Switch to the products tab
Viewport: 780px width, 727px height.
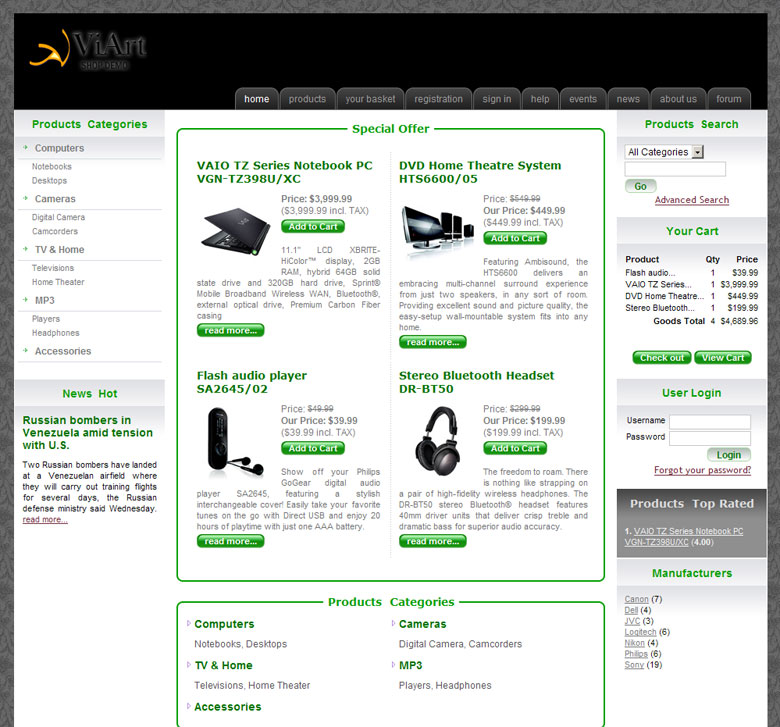(307, 99)
